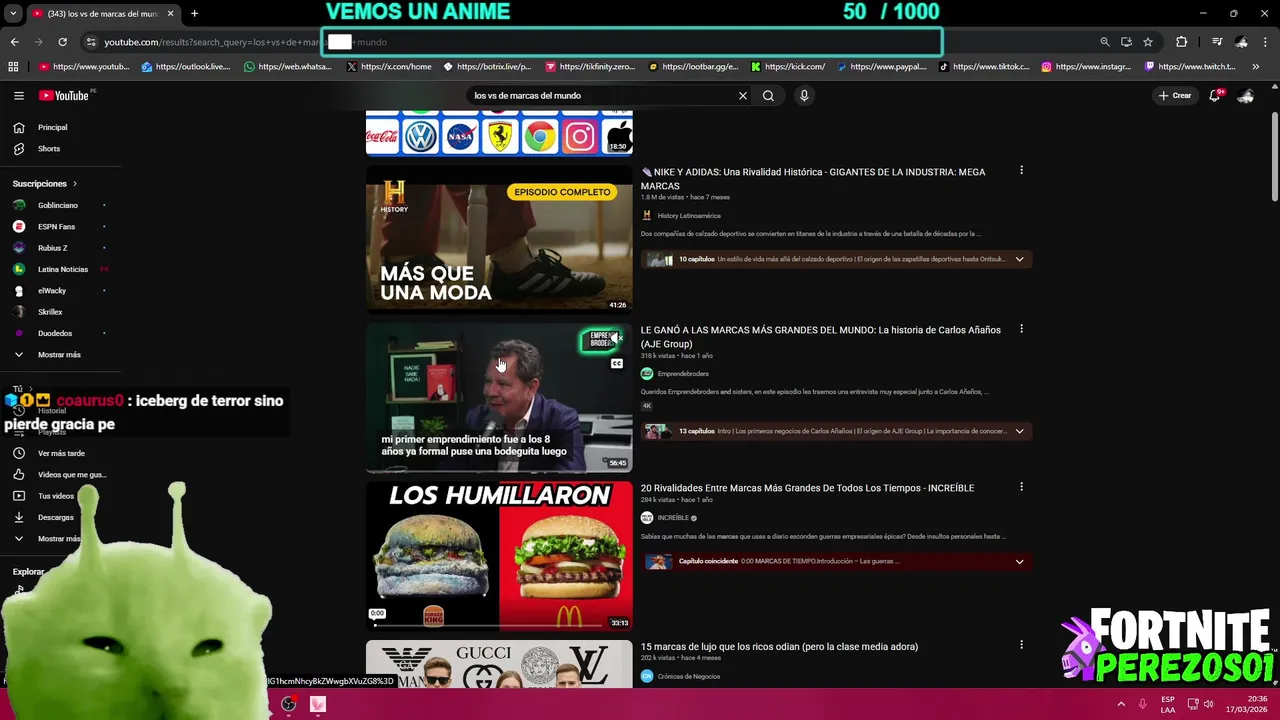
Task: Focus the YouTube search input field
Action: [600, 96]
